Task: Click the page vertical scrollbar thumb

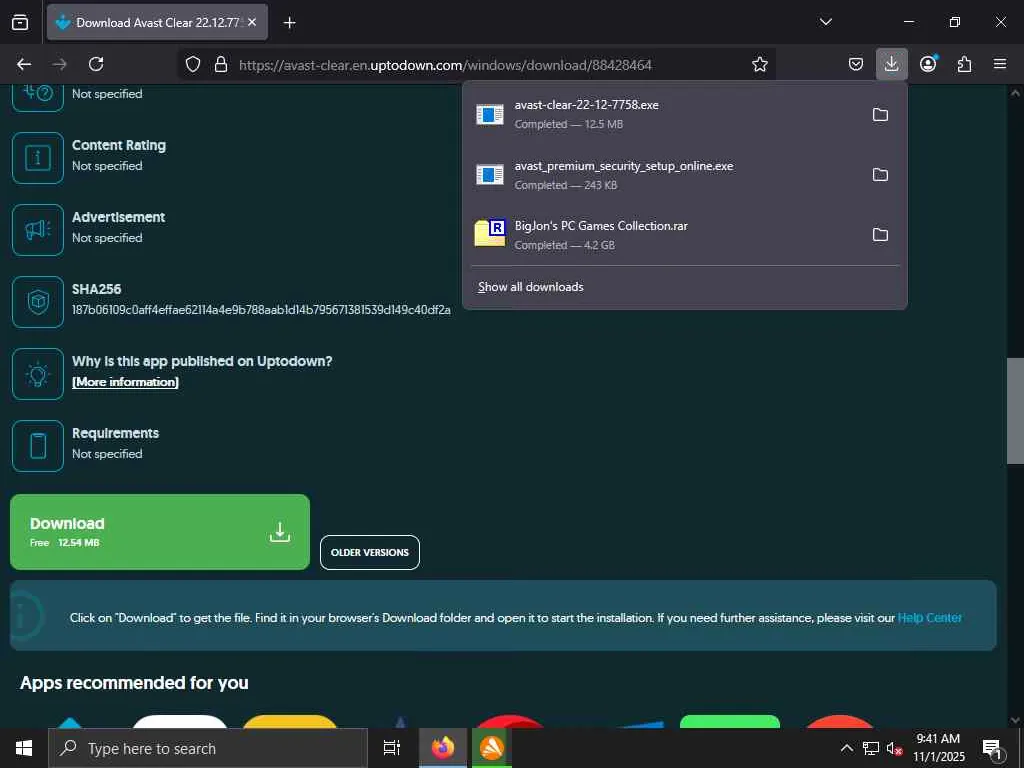Action: click(x=1015, y=411)
